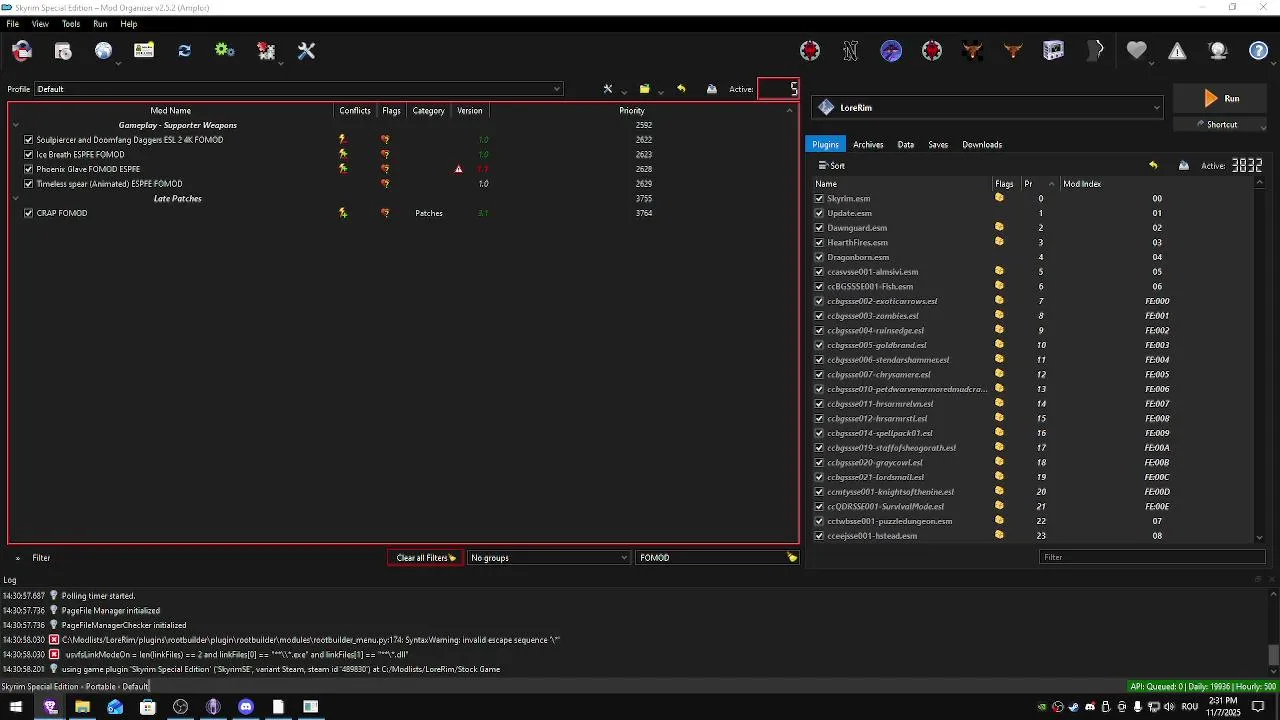Uncheck Ice Breath ESPFE FOMOD mod
Image resolution: width=1280 pixels, height=720 pixels.
[29, 154]
